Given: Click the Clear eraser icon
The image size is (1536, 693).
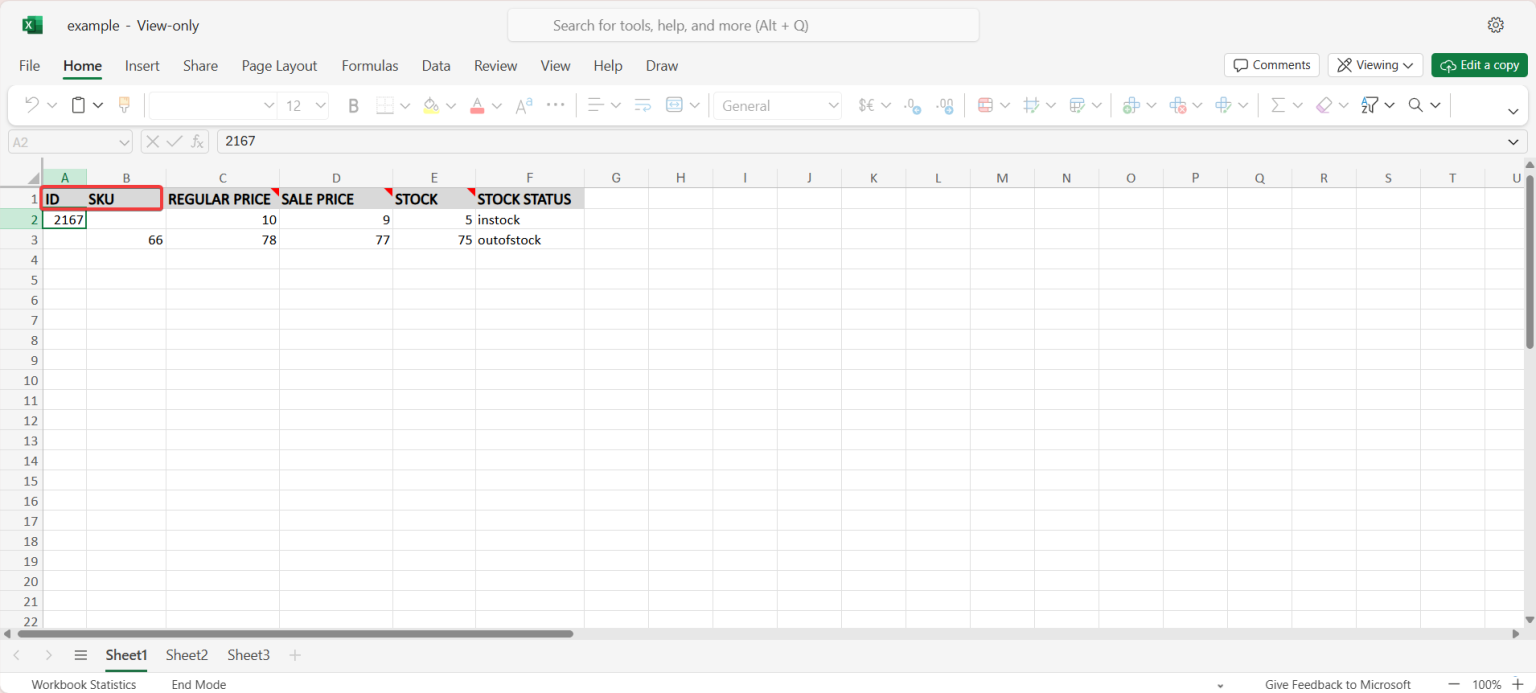Looking at the screenshot, I should click(x=1324, y=105).
